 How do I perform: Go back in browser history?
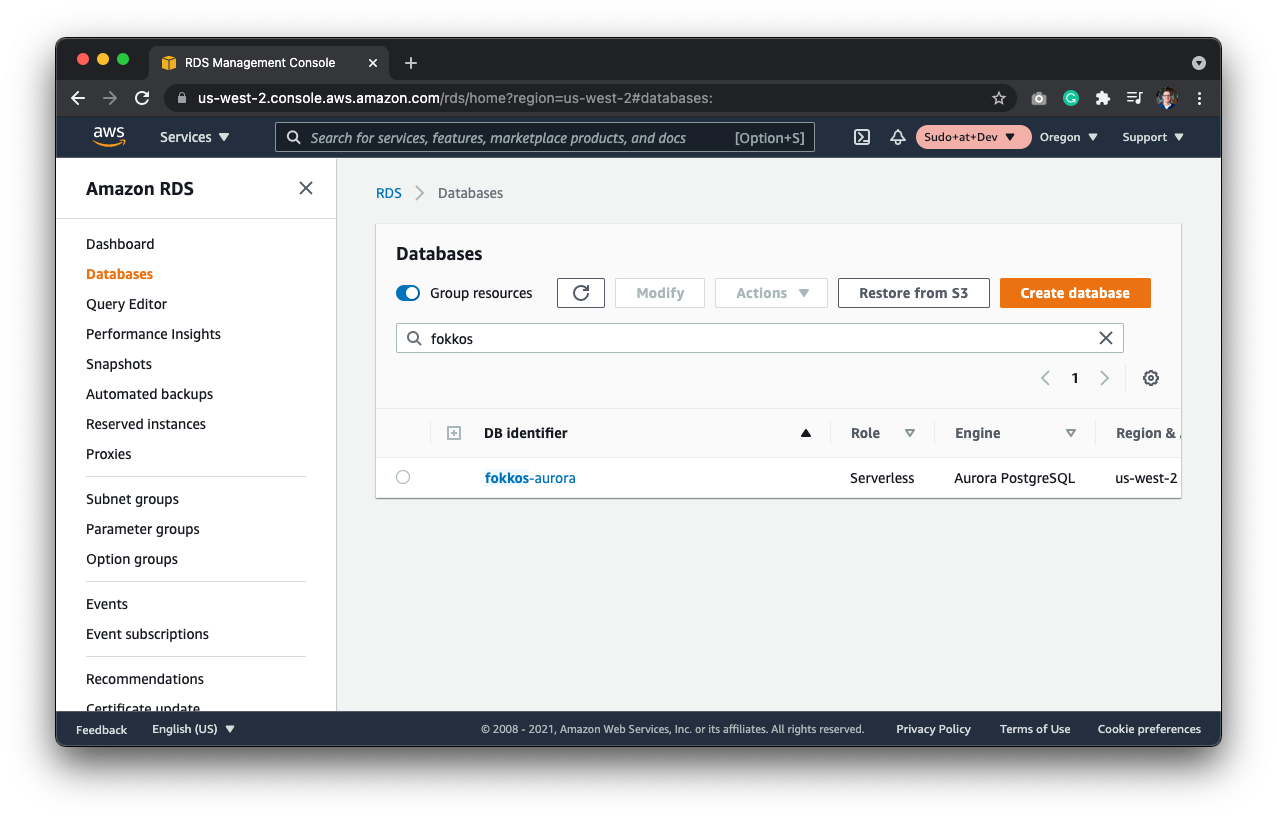[78, 98]
